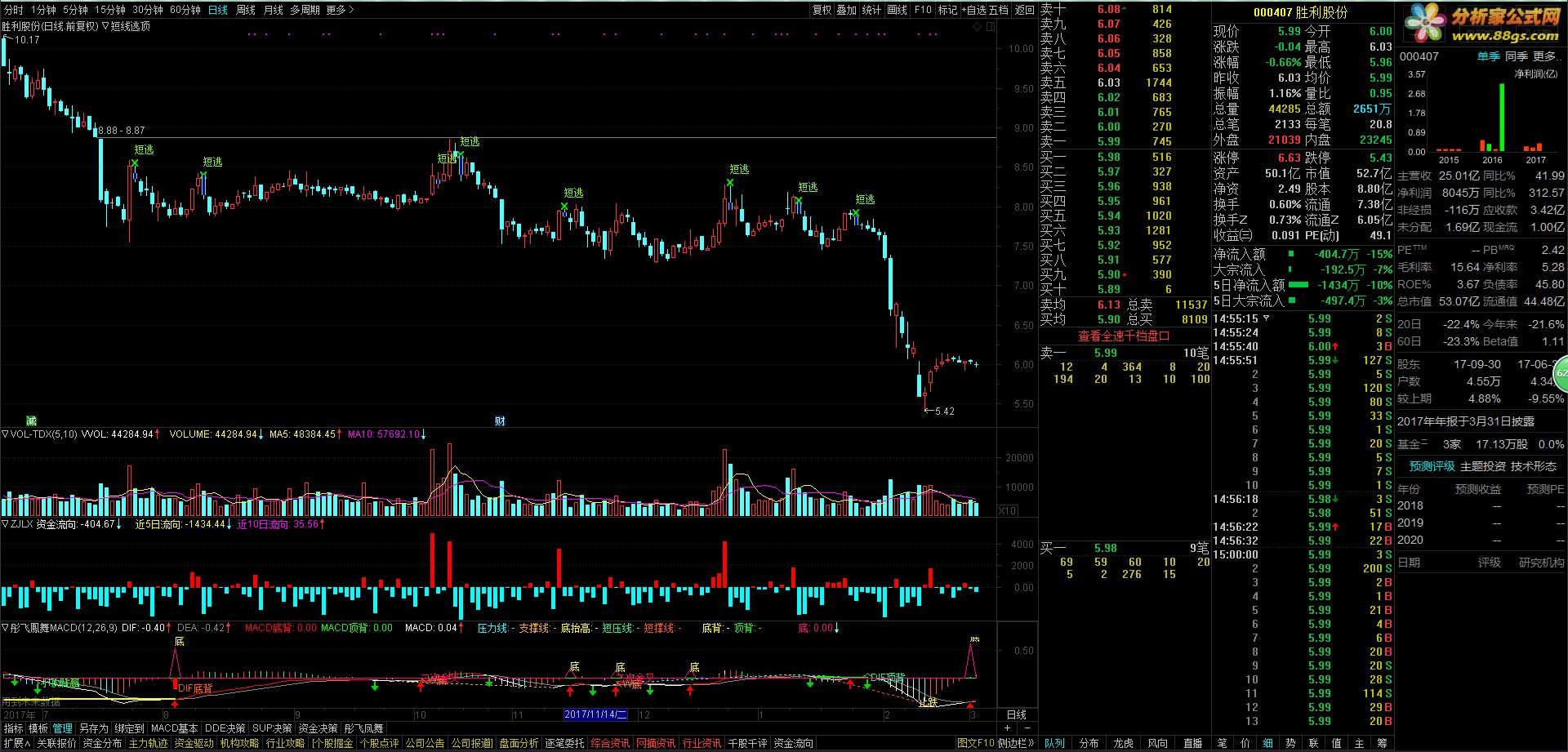This screenshot has width=1568, height=752.
Task: Select the 周线 weekly period
Action: [x=246, y=10]
